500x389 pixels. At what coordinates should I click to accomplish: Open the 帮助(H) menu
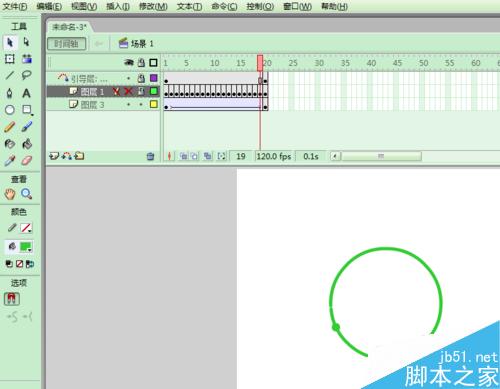coord(334,6)
